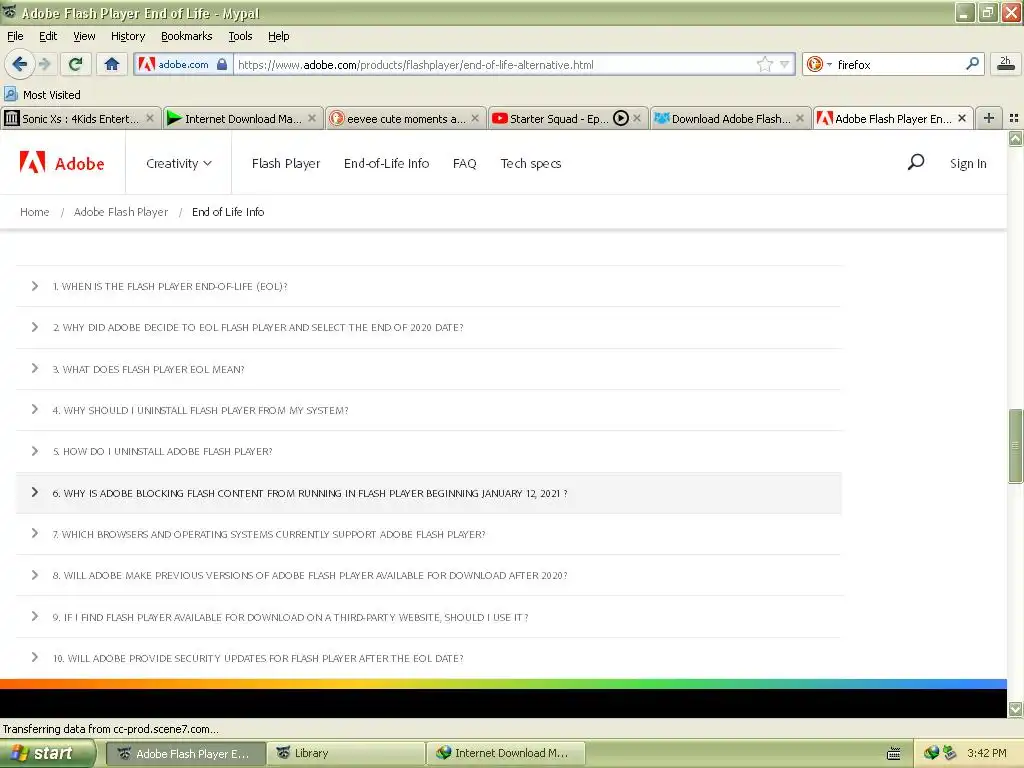
Task: Switch to the eevee cute moments tab
Action: pos(406,118)
